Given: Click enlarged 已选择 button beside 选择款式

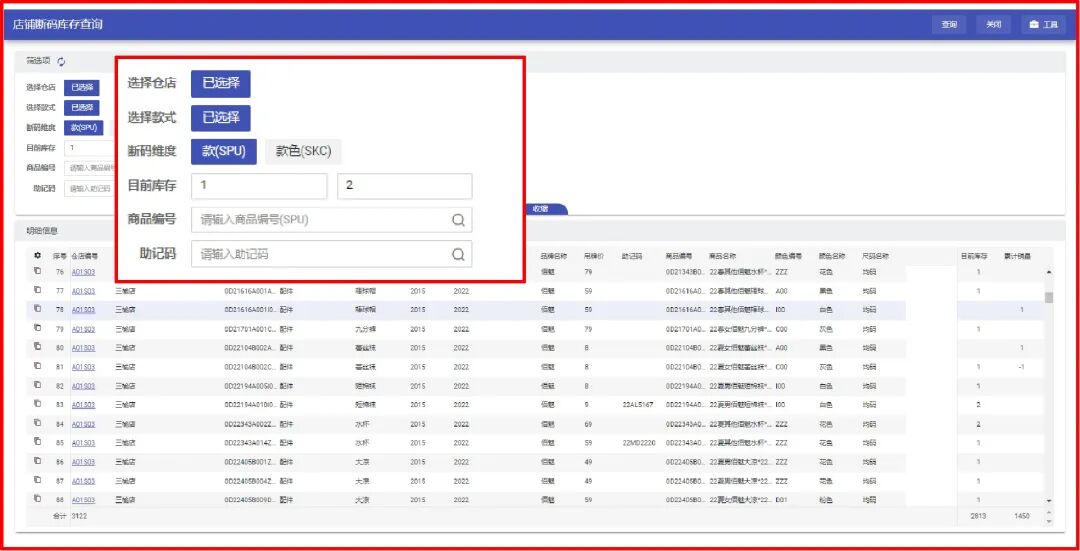Looking at the screenshot, I should coord(220,118).
